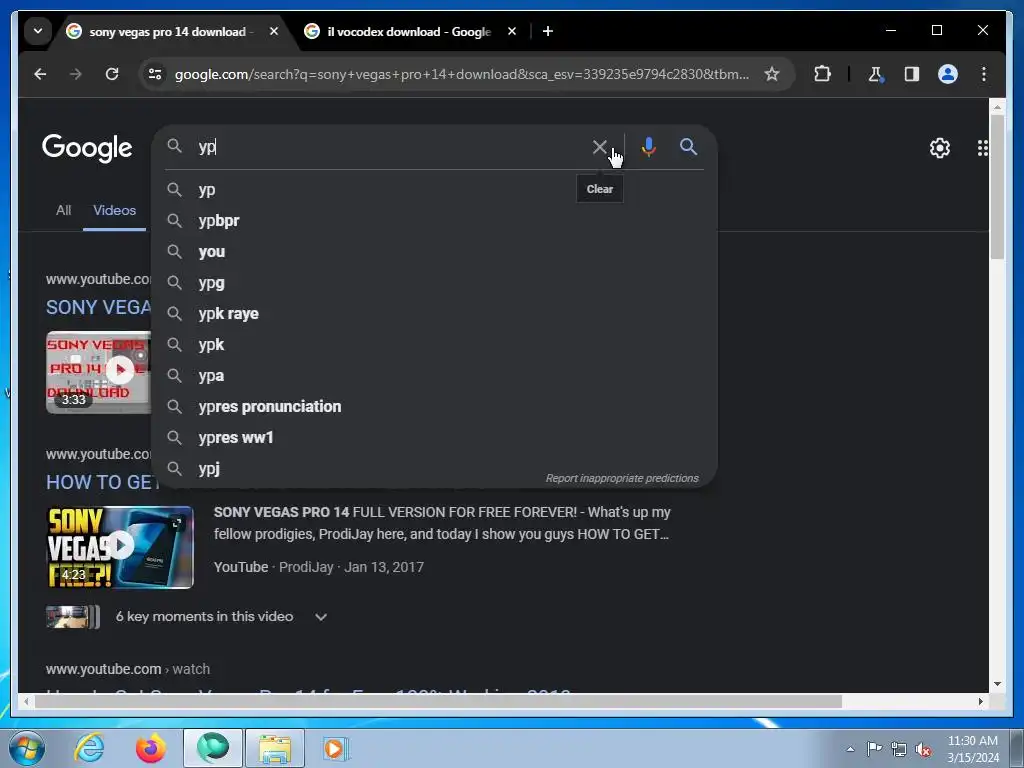Open the HOW TO GET video title link

pyautogui.click(x=101, y=482)
